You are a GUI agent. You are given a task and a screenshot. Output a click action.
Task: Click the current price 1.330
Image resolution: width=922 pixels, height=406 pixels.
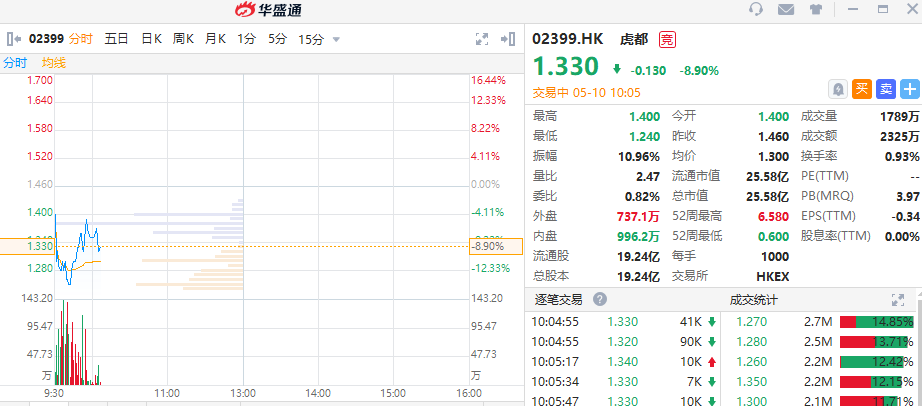pos(566,66)
